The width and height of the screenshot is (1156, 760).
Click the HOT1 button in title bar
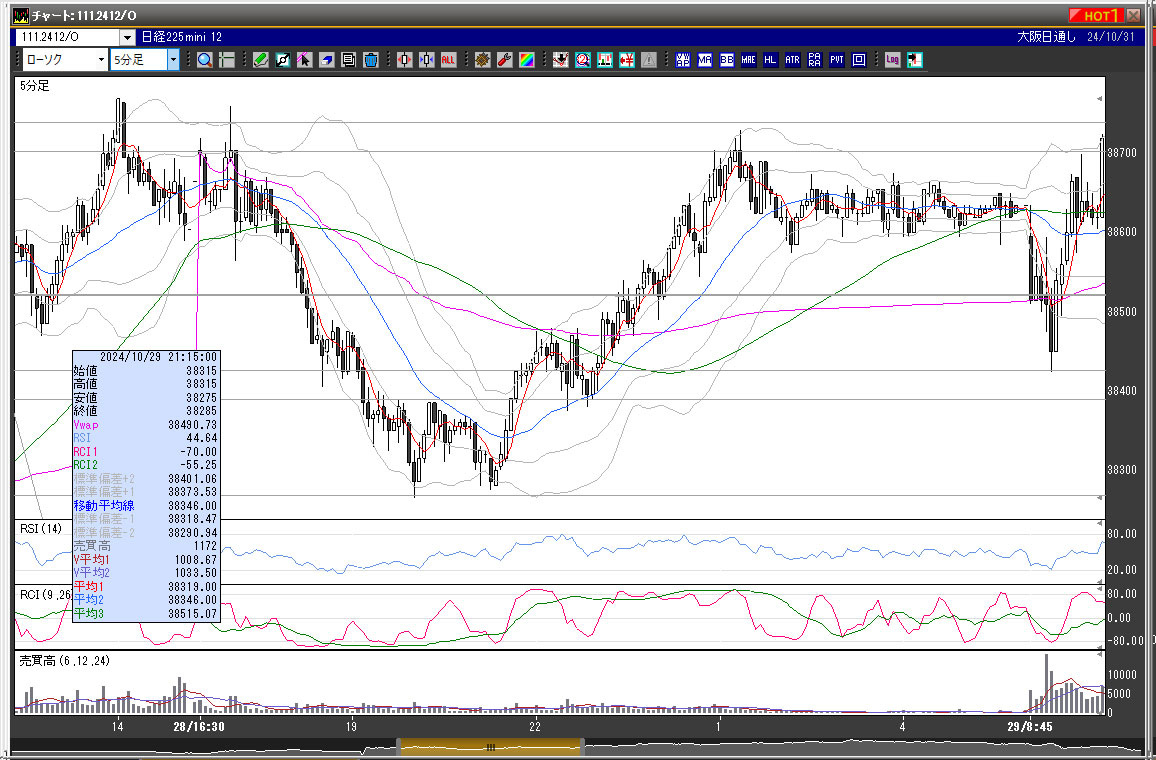pos(1095,15)
